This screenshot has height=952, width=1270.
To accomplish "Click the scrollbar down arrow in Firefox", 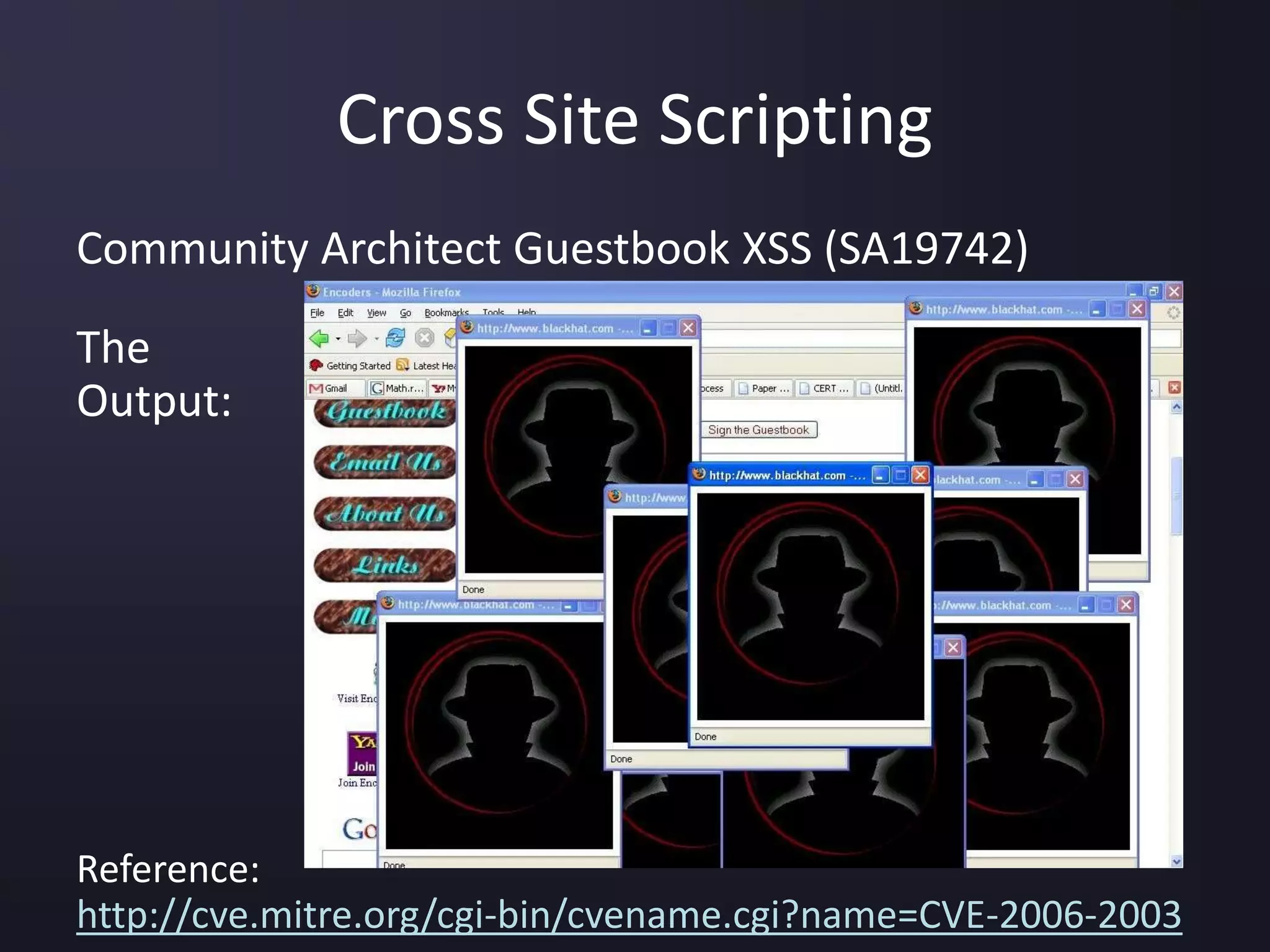I will point(1176,861).
